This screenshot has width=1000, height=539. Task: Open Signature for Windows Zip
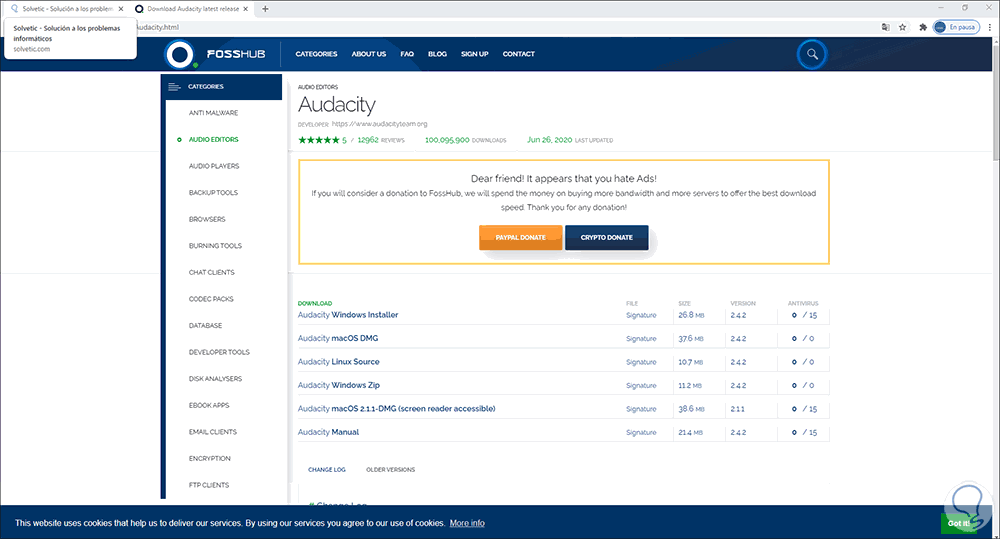(641, 386)
